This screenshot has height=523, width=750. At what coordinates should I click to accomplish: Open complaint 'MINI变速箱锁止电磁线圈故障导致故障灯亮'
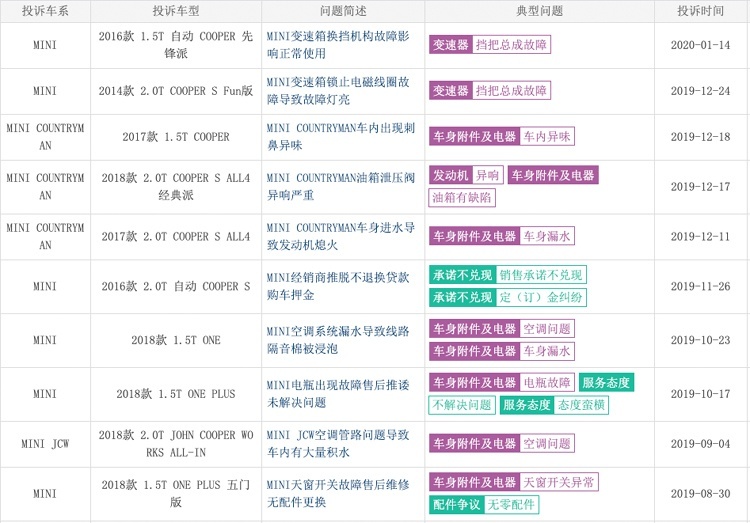pos(338,90)
